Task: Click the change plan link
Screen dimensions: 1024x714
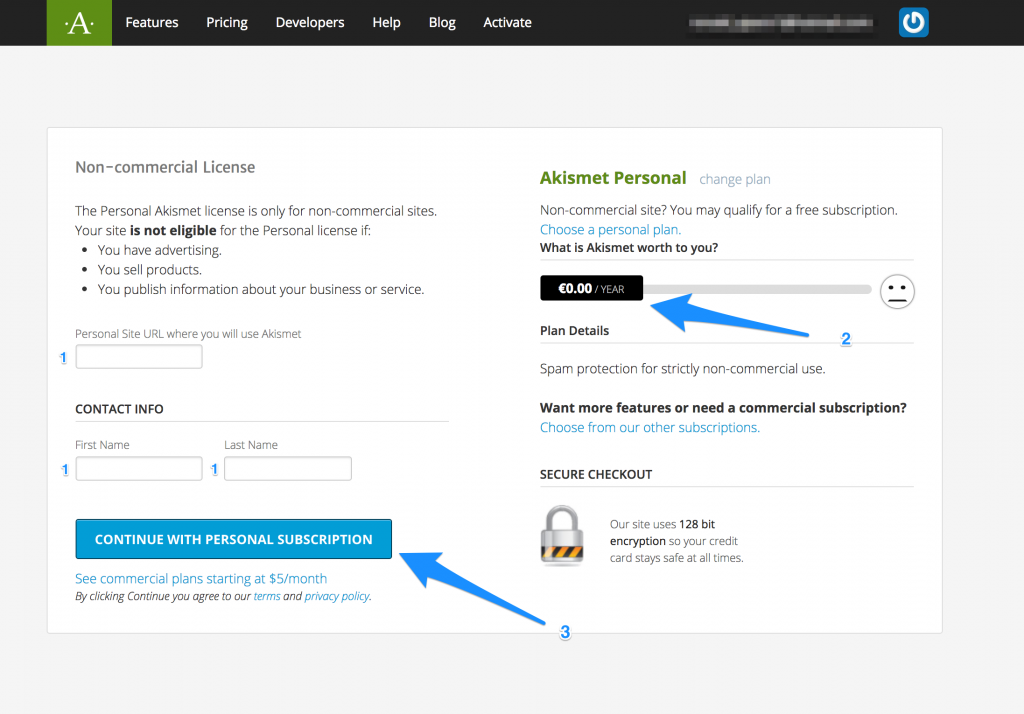Action: [735, 179]
